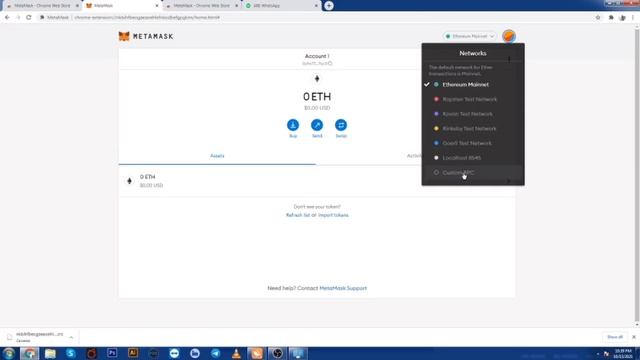Select Ropsten Test Network
The width and height of the screenshot is (640, 360).
pyautogui.click(x=473, y=99)
